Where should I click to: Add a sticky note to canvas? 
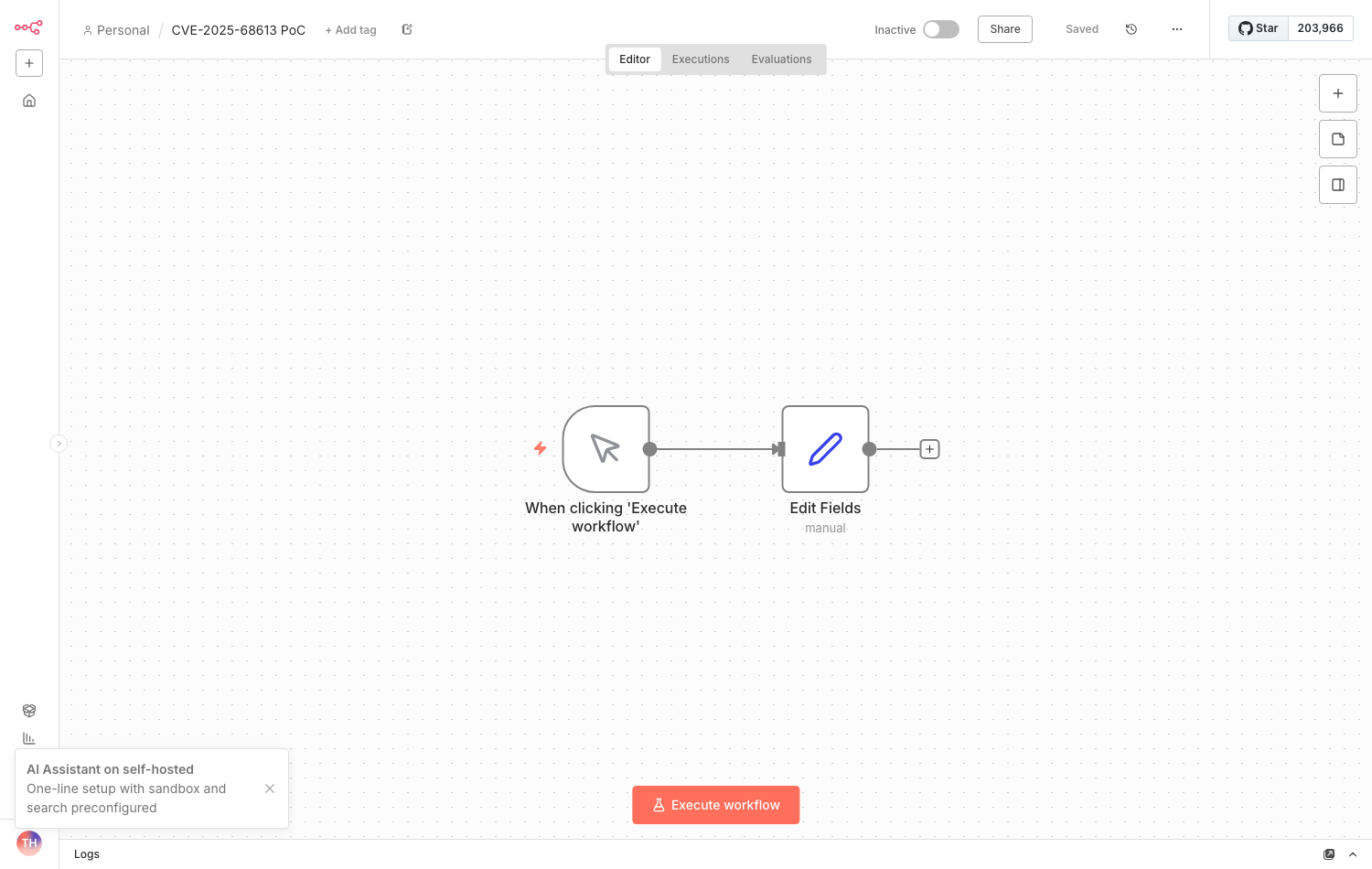click(x=1338, y=139)
